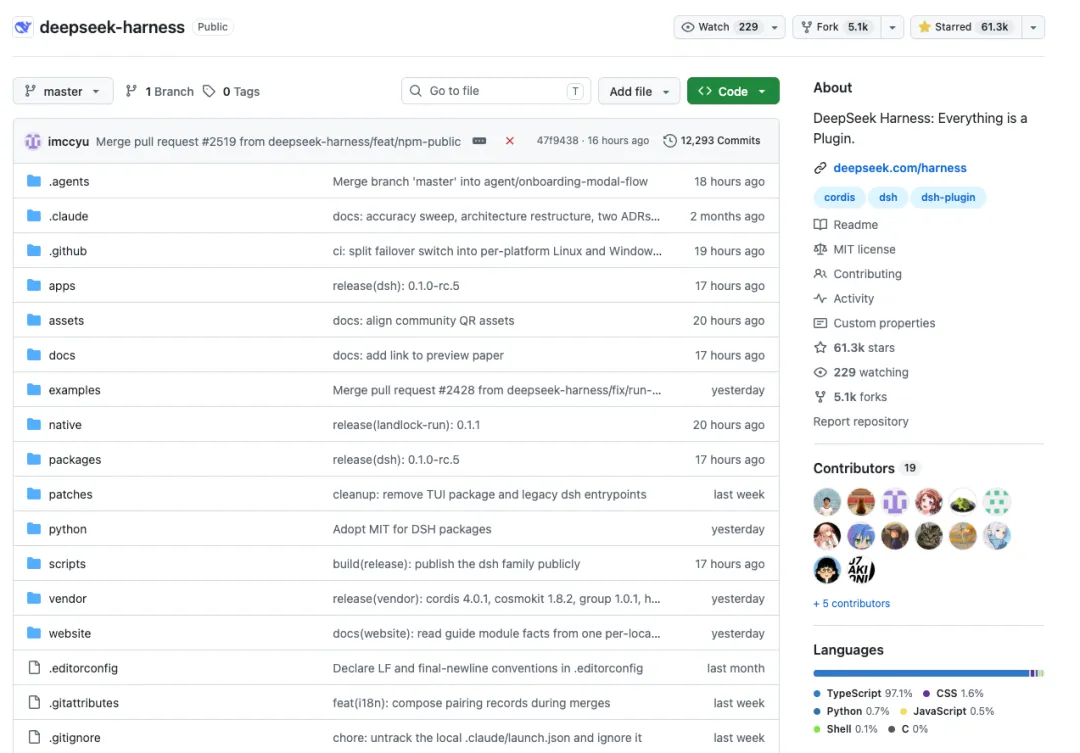Open the green Code dropdown
Screen dimensions: 1080x753
[733, 91]
